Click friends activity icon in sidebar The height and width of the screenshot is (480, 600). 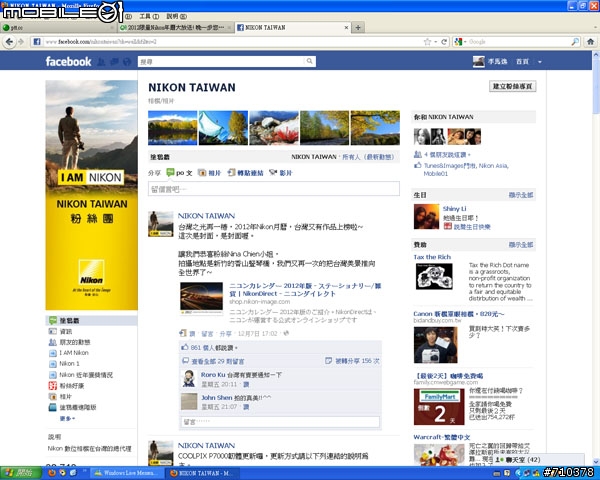(x=52, y=342)
